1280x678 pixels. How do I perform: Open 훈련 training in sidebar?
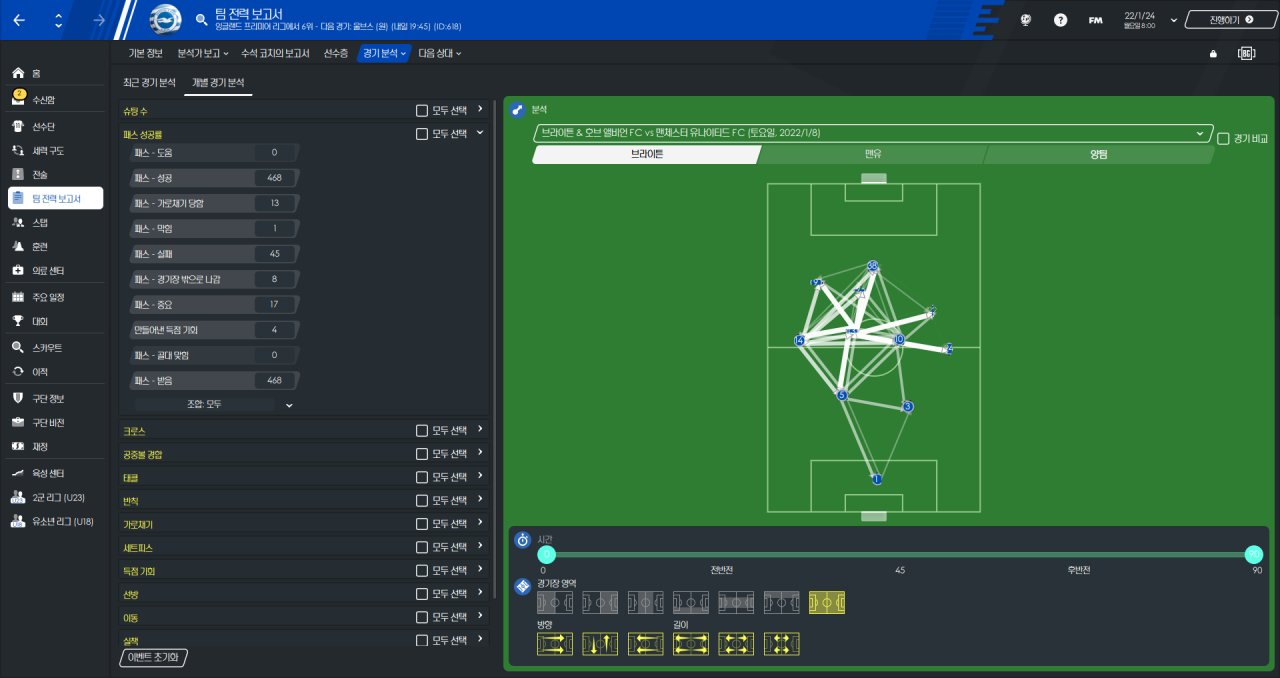pyautogui.click(x=55, y=247)
